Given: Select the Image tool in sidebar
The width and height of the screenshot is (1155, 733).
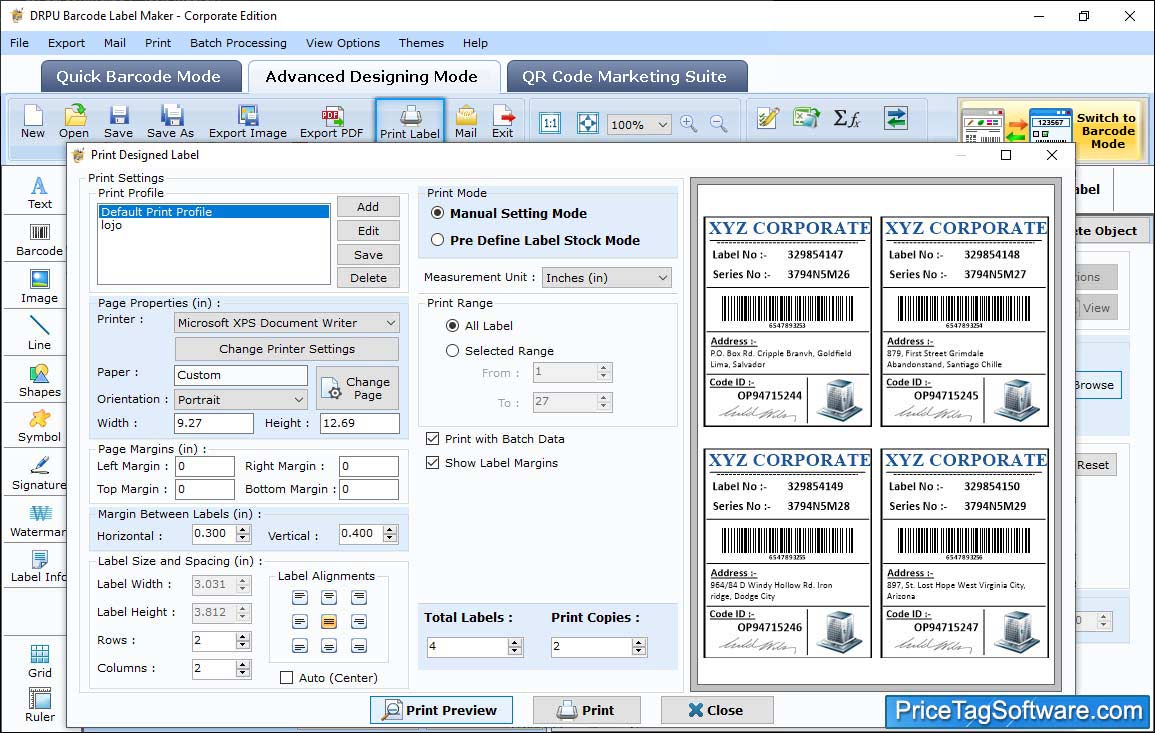Looking at the screenshot, I should click(x=39, y=287).
